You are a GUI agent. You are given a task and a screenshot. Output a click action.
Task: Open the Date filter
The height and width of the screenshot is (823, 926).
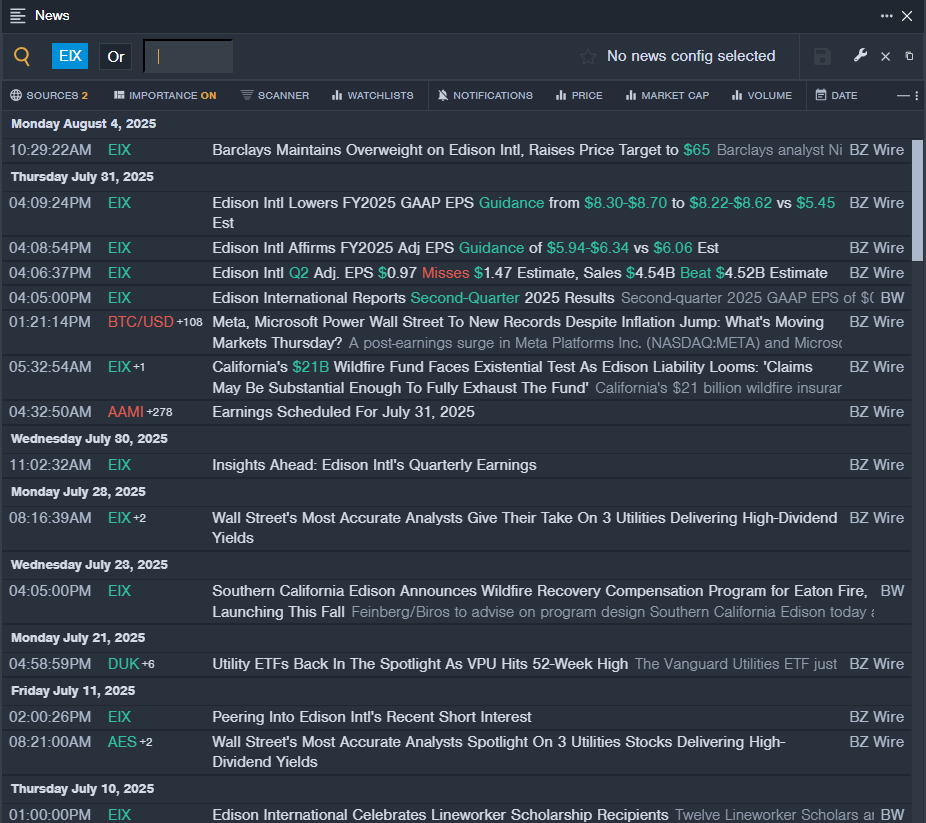click(836, 95)
